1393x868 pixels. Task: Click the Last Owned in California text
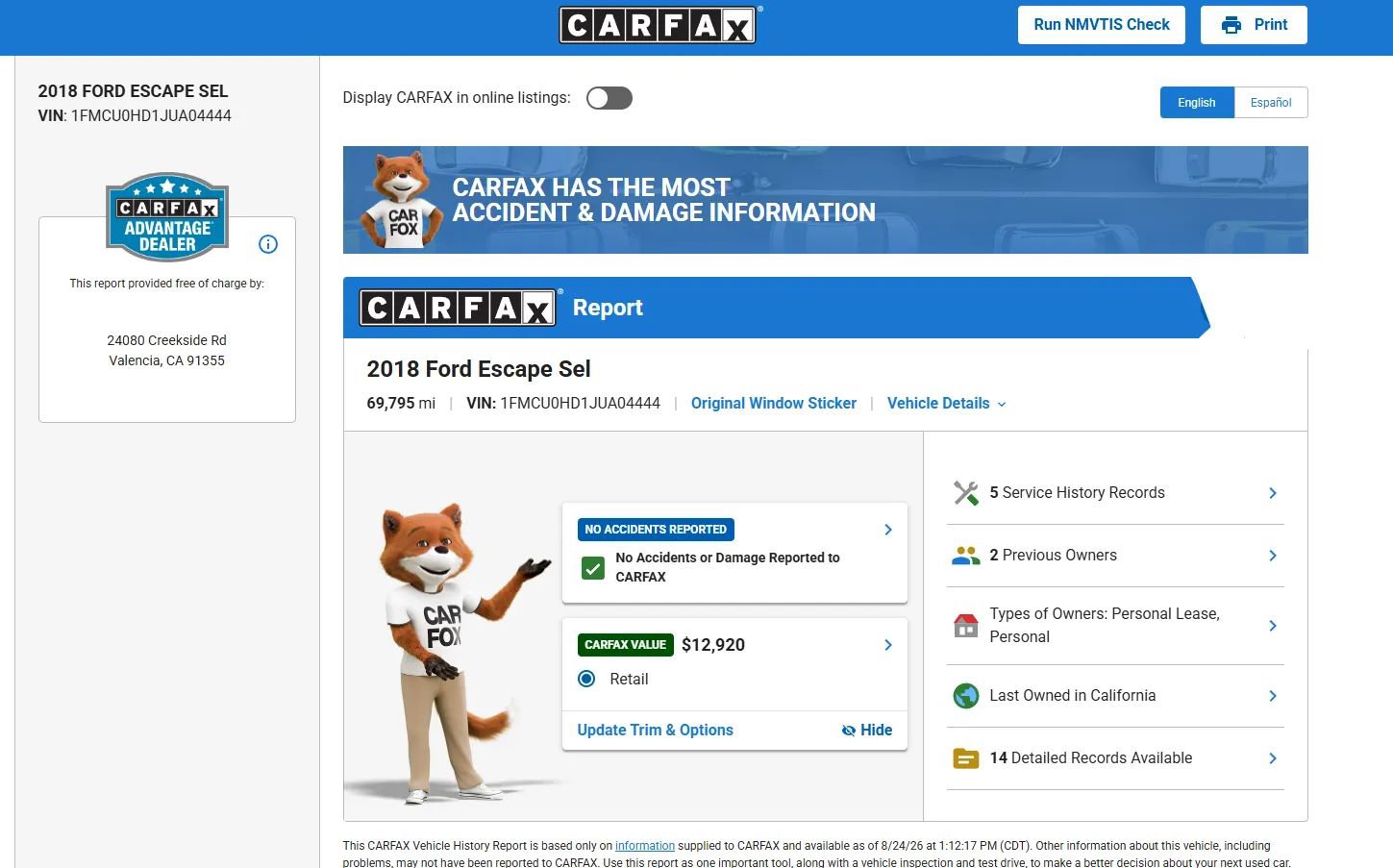pyautogui.click(x=1072, y=696)
